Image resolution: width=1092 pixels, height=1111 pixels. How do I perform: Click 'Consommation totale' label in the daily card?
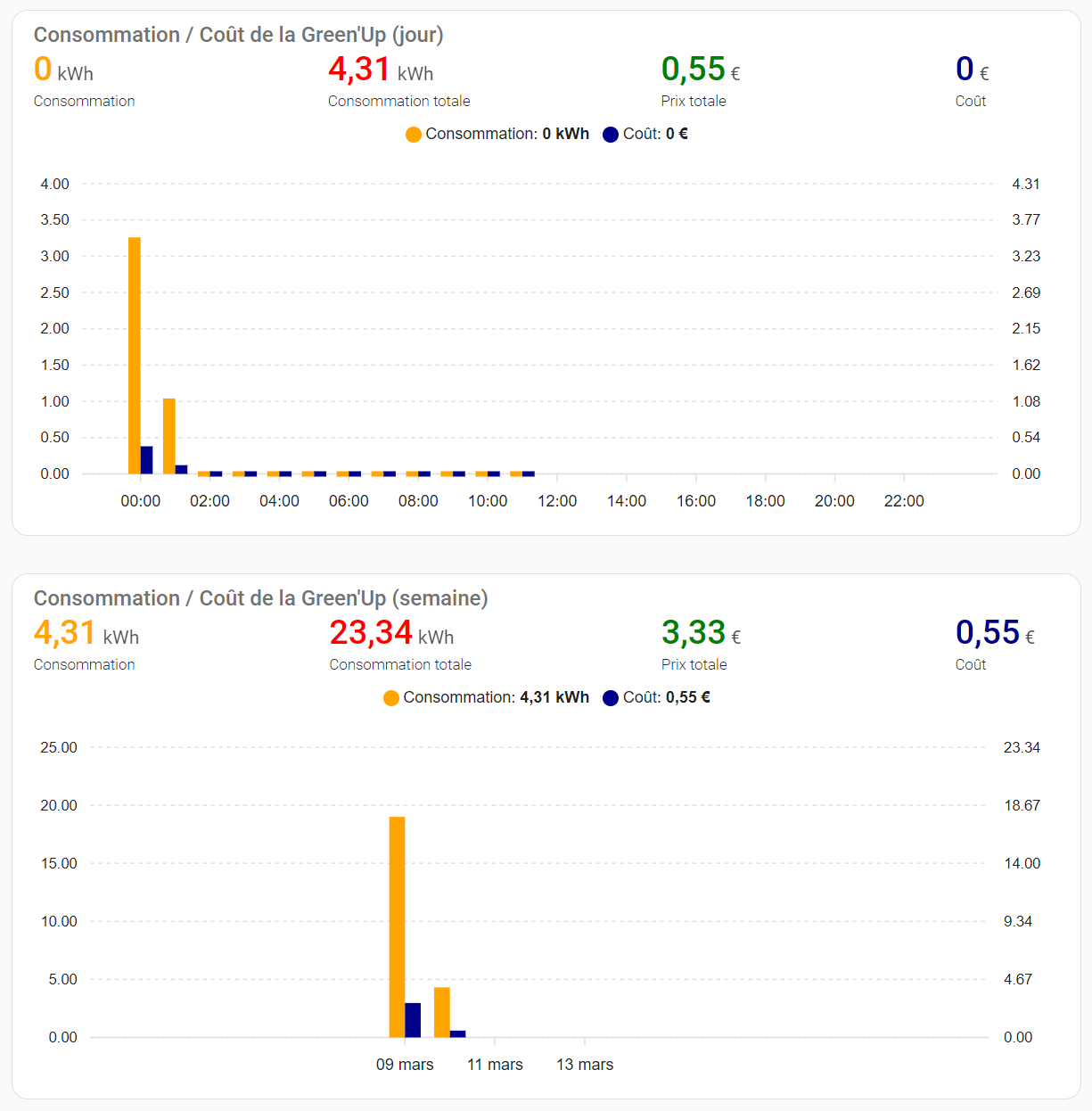pos(399,102)
